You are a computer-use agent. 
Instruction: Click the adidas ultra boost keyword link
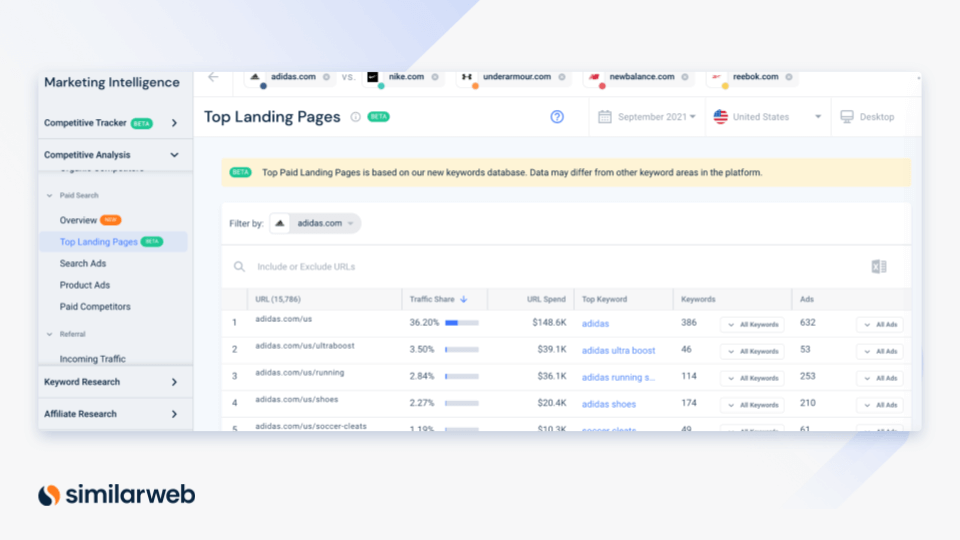618,350
